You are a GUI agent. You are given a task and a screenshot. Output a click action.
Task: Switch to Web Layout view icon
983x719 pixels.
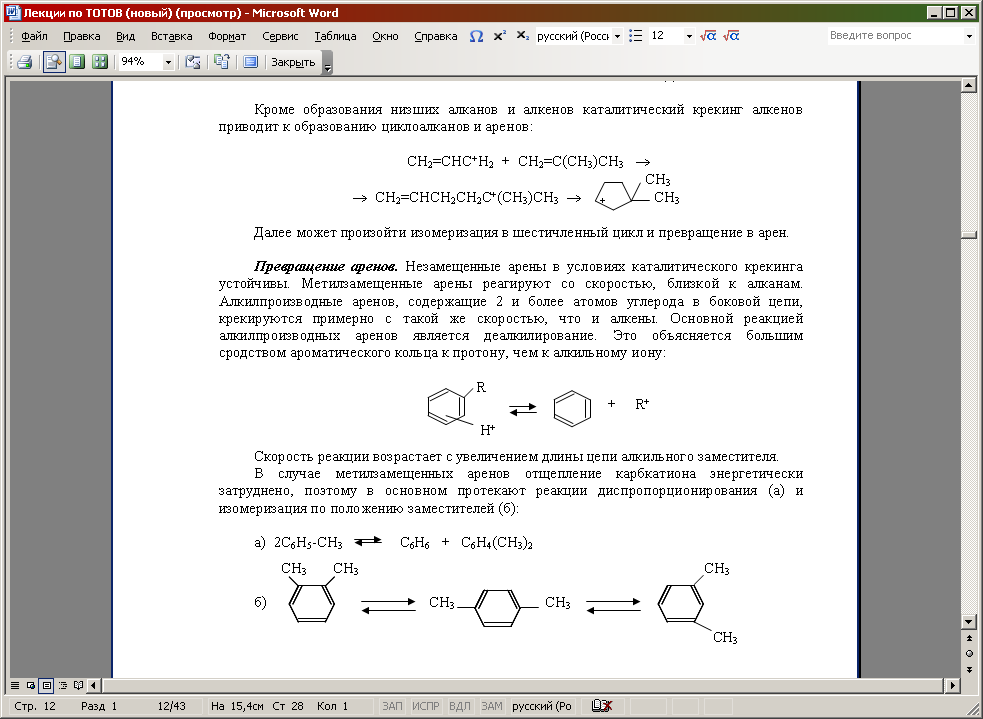pos(30,686)
